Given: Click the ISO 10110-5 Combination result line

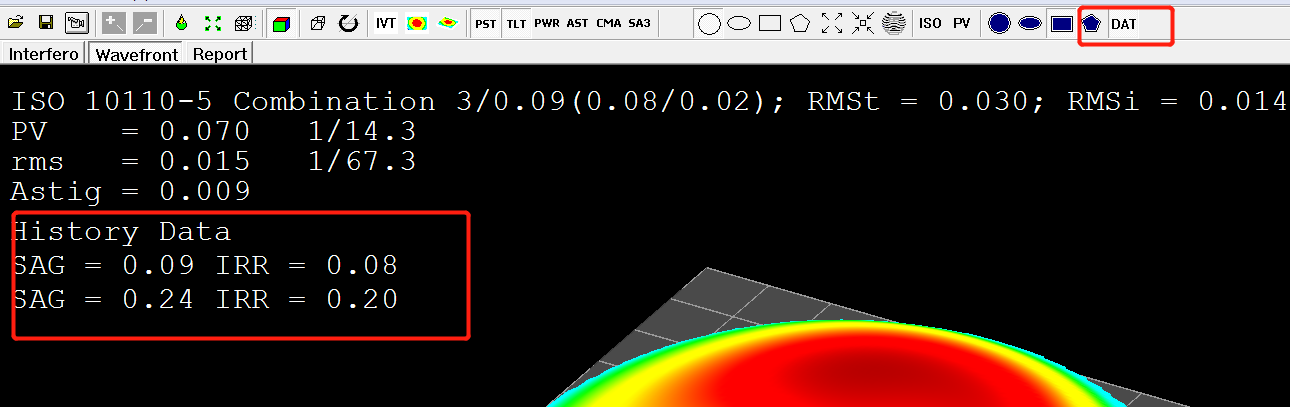Looking at the screenshot, I should [648, 102].
